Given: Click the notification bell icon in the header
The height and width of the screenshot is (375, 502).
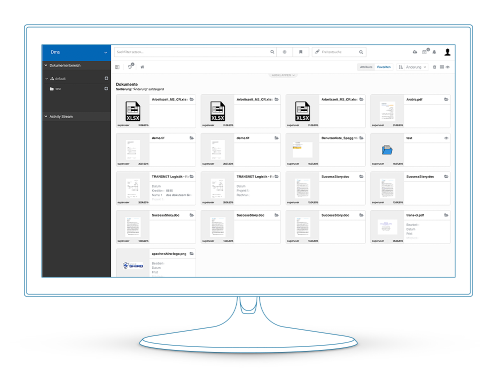Looking at the screenshot, I should (434, 52).
